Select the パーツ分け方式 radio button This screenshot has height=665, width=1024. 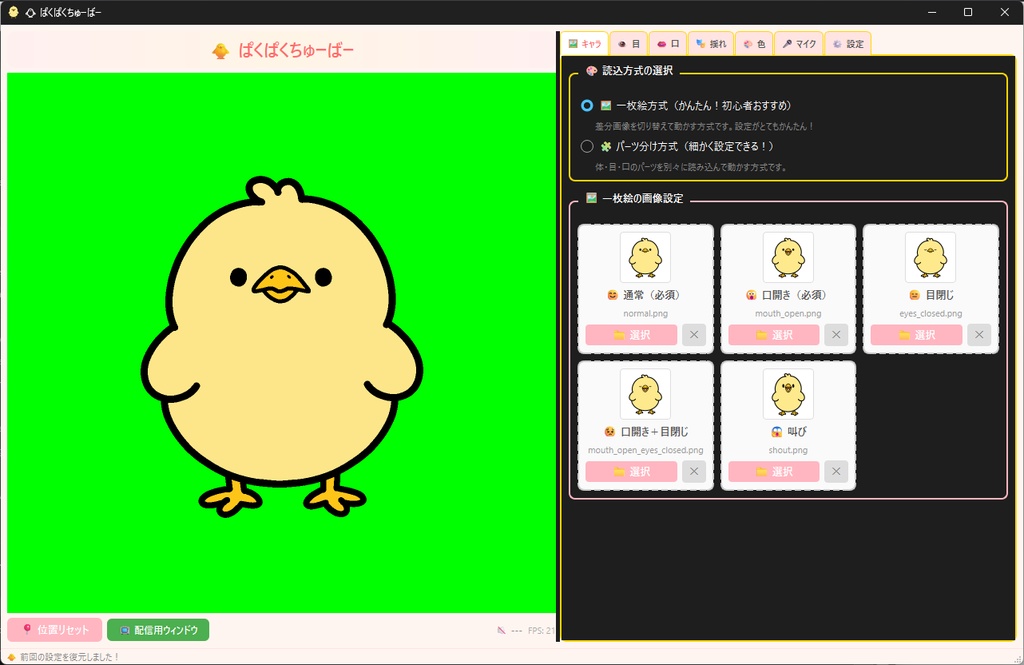[x=587, y=146]
